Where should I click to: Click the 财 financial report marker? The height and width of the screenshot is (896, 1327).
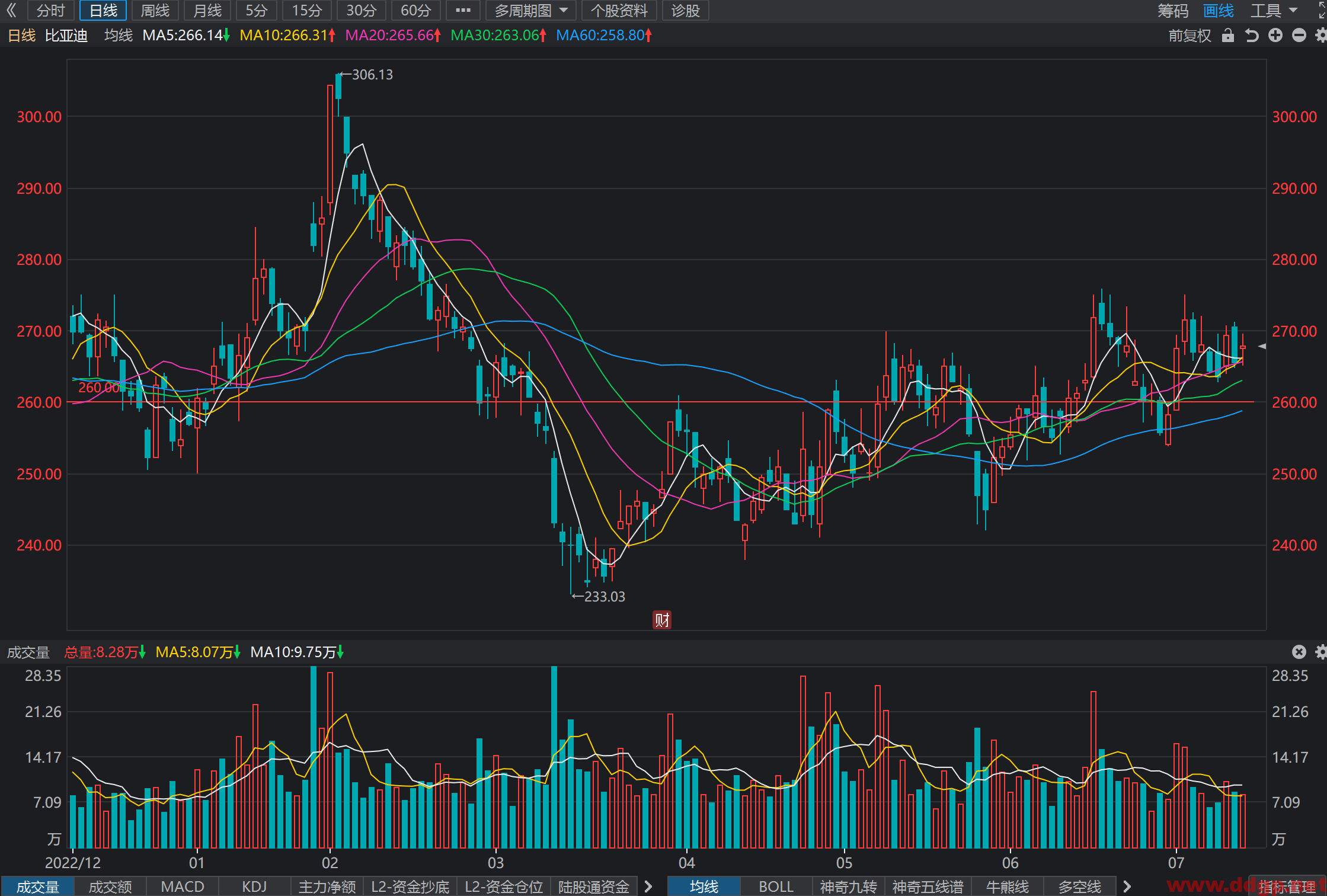click(662, 620)
